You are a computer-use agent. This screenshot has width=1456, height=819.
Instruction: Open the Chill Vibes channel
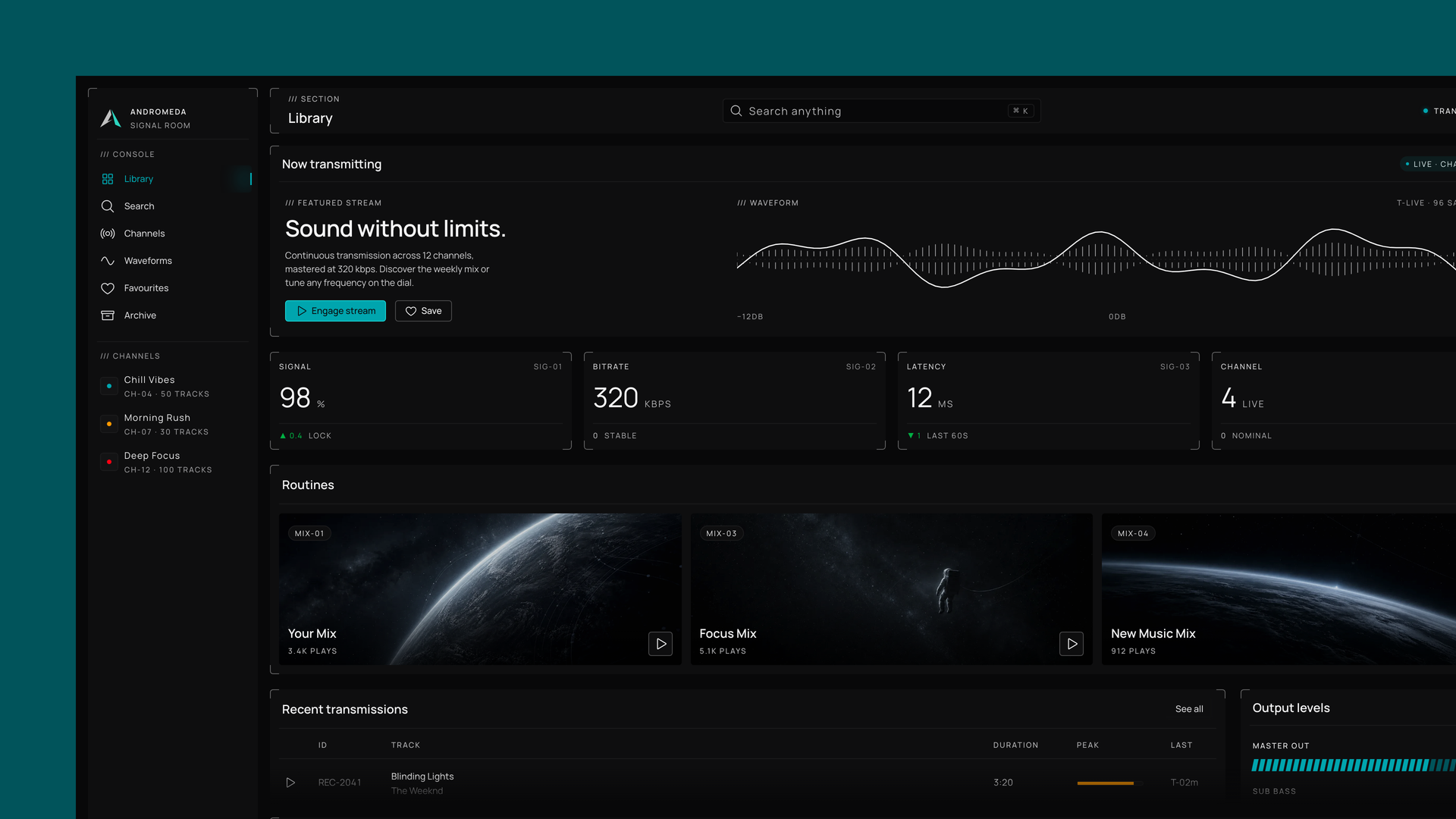(x=174, y=386)
